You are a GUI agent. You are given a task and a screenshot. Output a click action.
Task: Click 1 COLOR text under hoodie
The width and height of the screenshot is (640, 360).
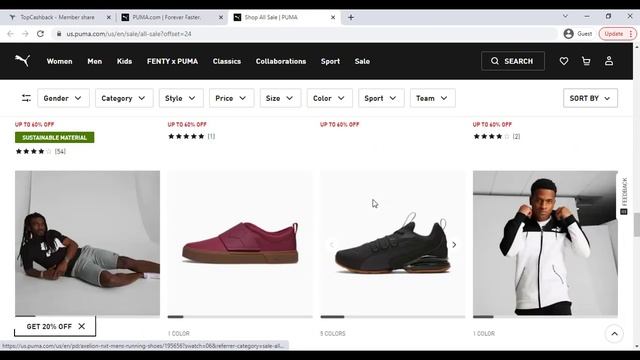click(x=484, y=333)
